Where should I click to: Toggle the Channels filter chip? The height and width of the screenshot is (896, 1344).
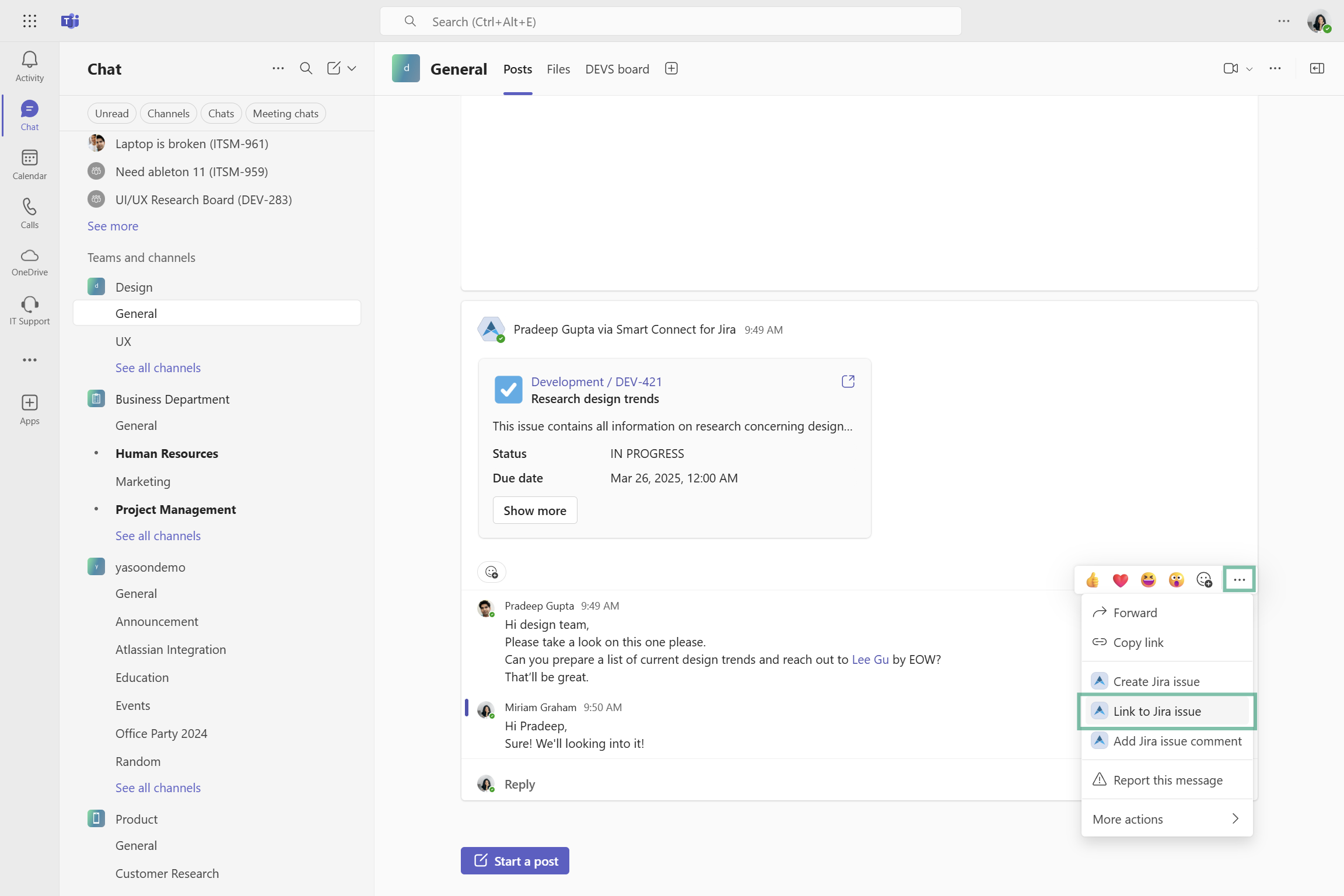168,113
